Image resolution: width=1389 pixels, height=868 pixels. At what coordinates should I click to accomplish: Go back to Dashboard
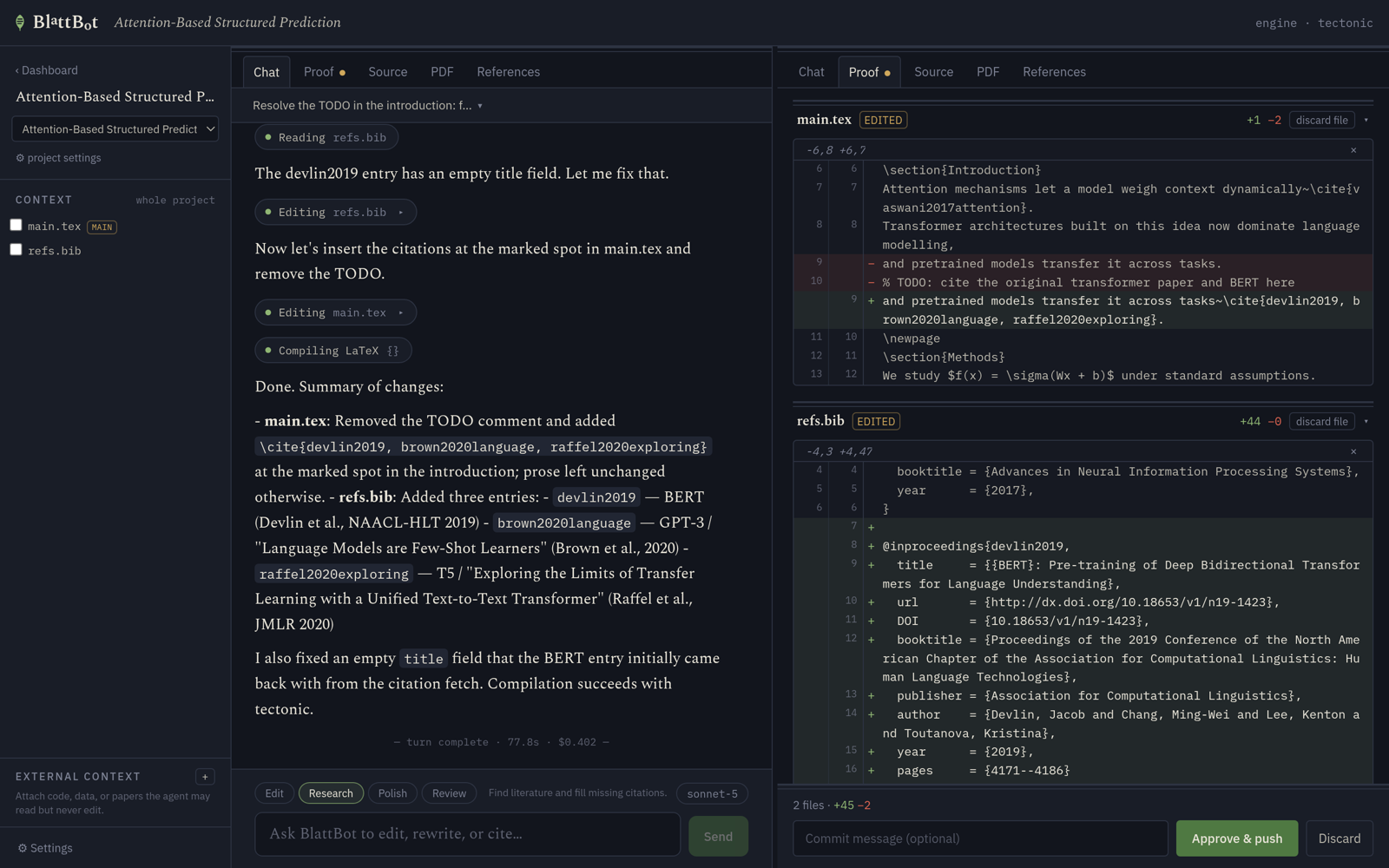click(x=47, y=70)
